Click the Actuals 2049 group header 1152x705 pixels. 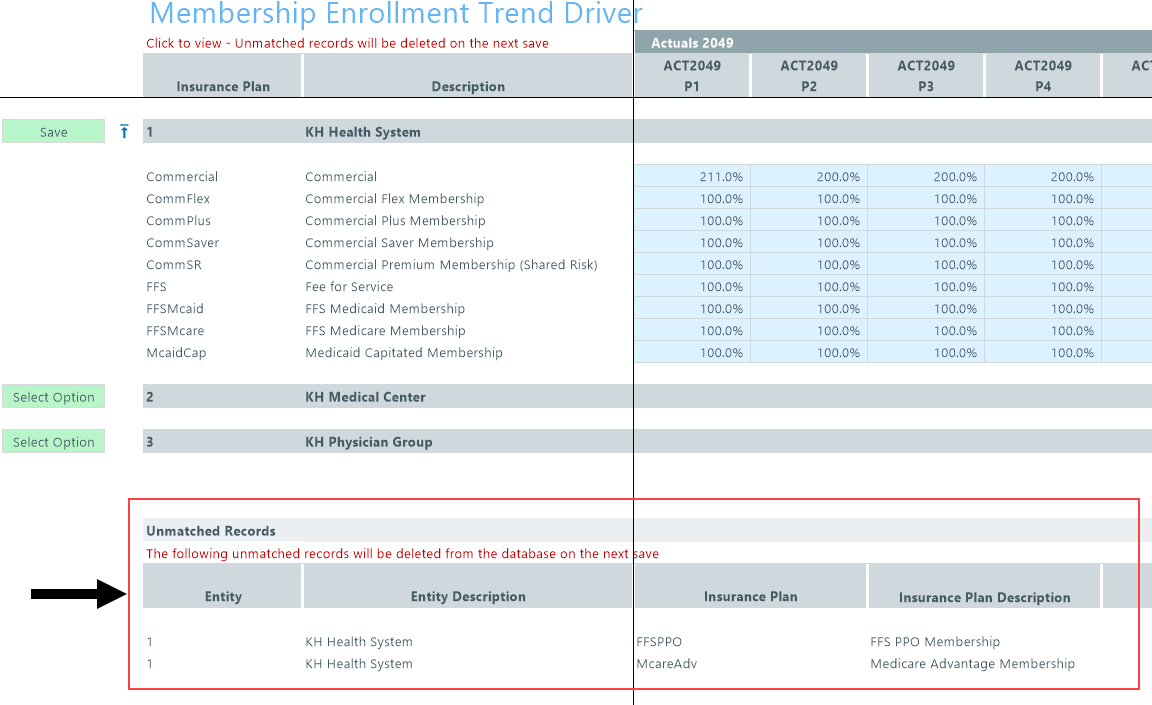pos(893,43)
